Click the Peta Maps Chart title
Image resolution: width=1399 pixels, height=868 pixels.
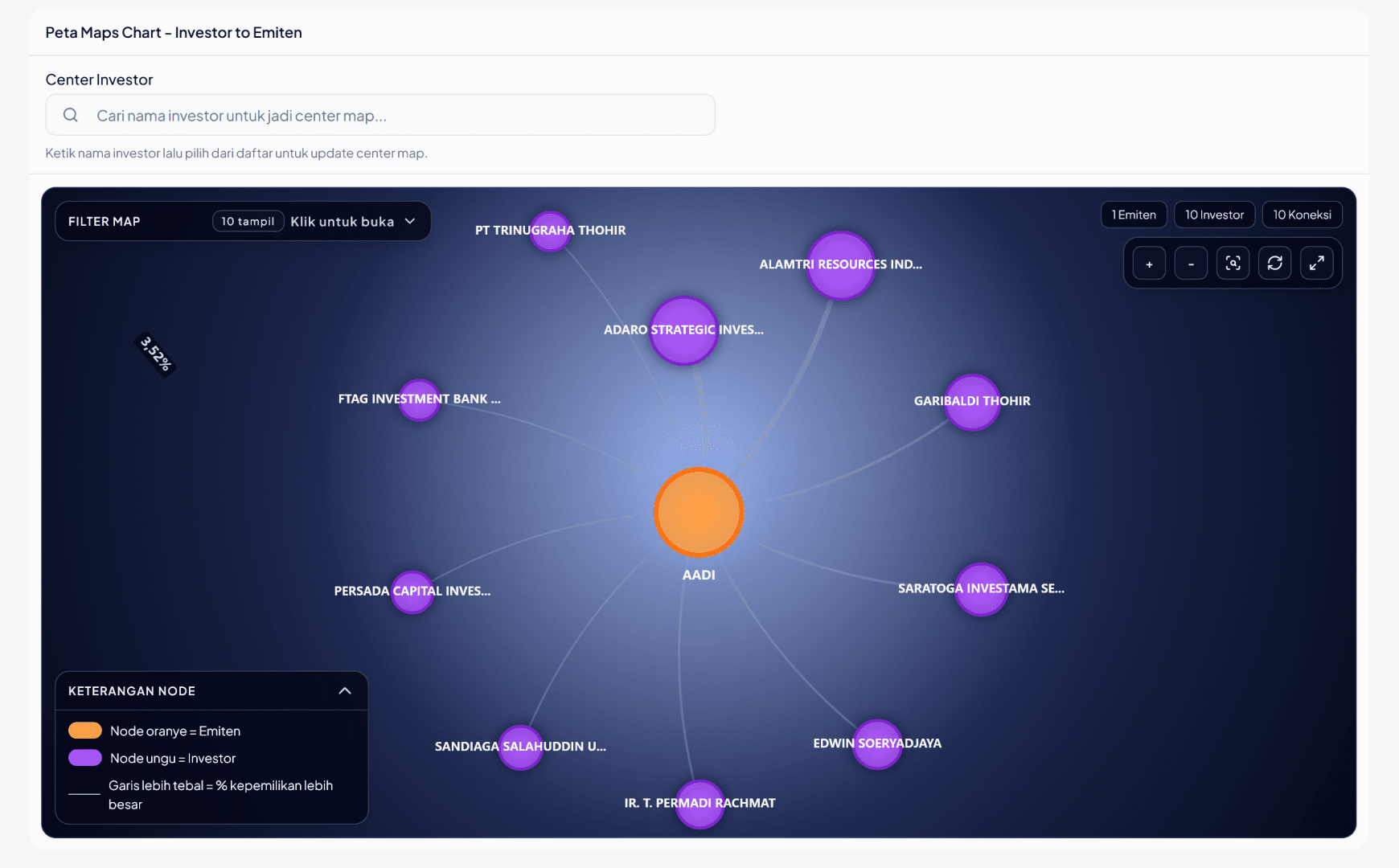coord(174,33)
